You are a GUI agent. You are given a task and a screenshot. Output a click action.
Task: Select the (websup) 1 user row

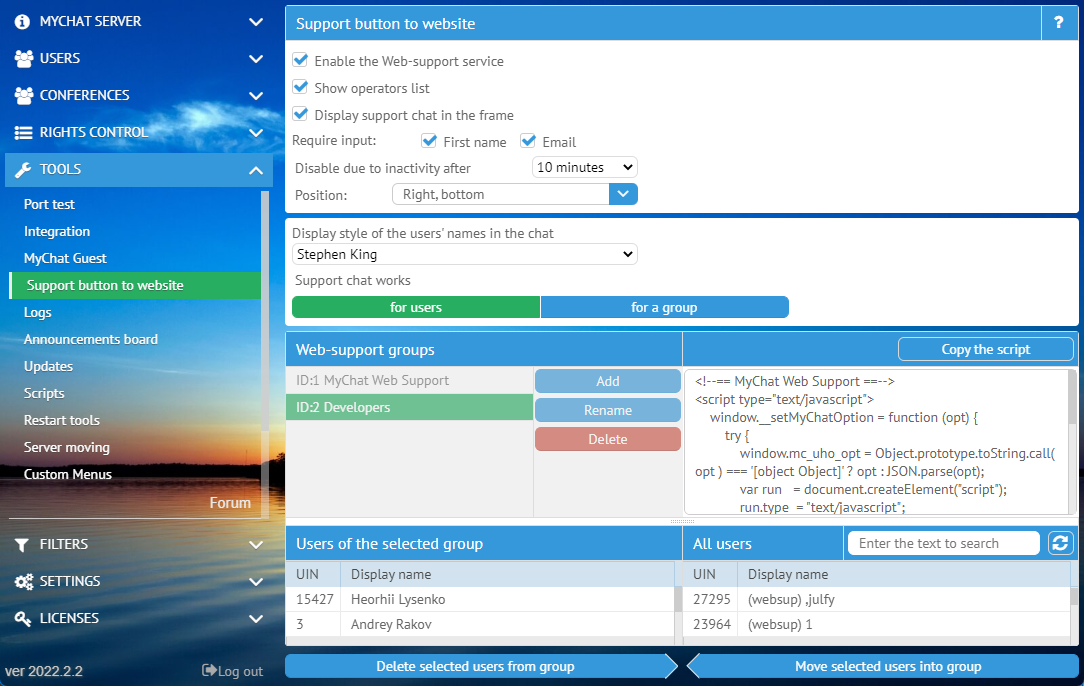point(877,624)
